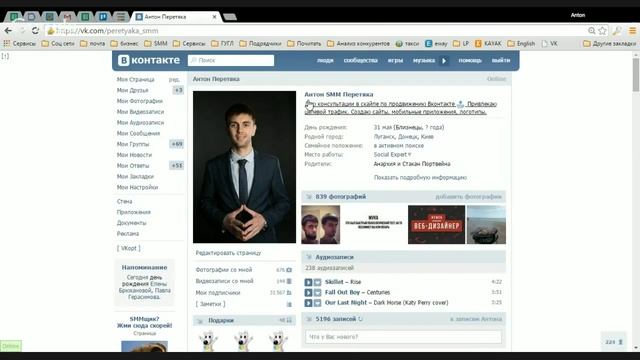The width and height of the screenshot is (640, 360).
Task: Open the [ VKopt ] menu item
Action: click(x=129, y=248)
